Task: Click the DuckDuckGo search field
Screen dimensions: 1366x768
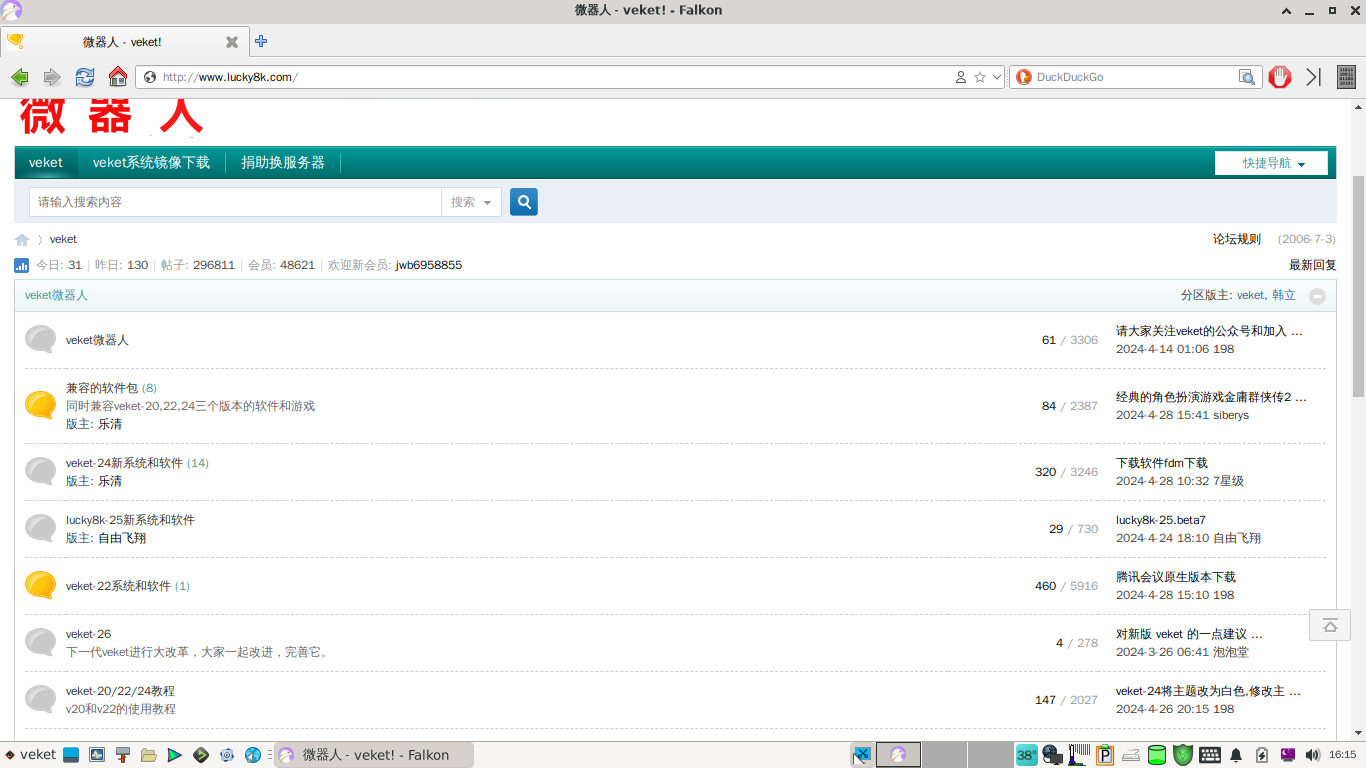Action: 1135,77
